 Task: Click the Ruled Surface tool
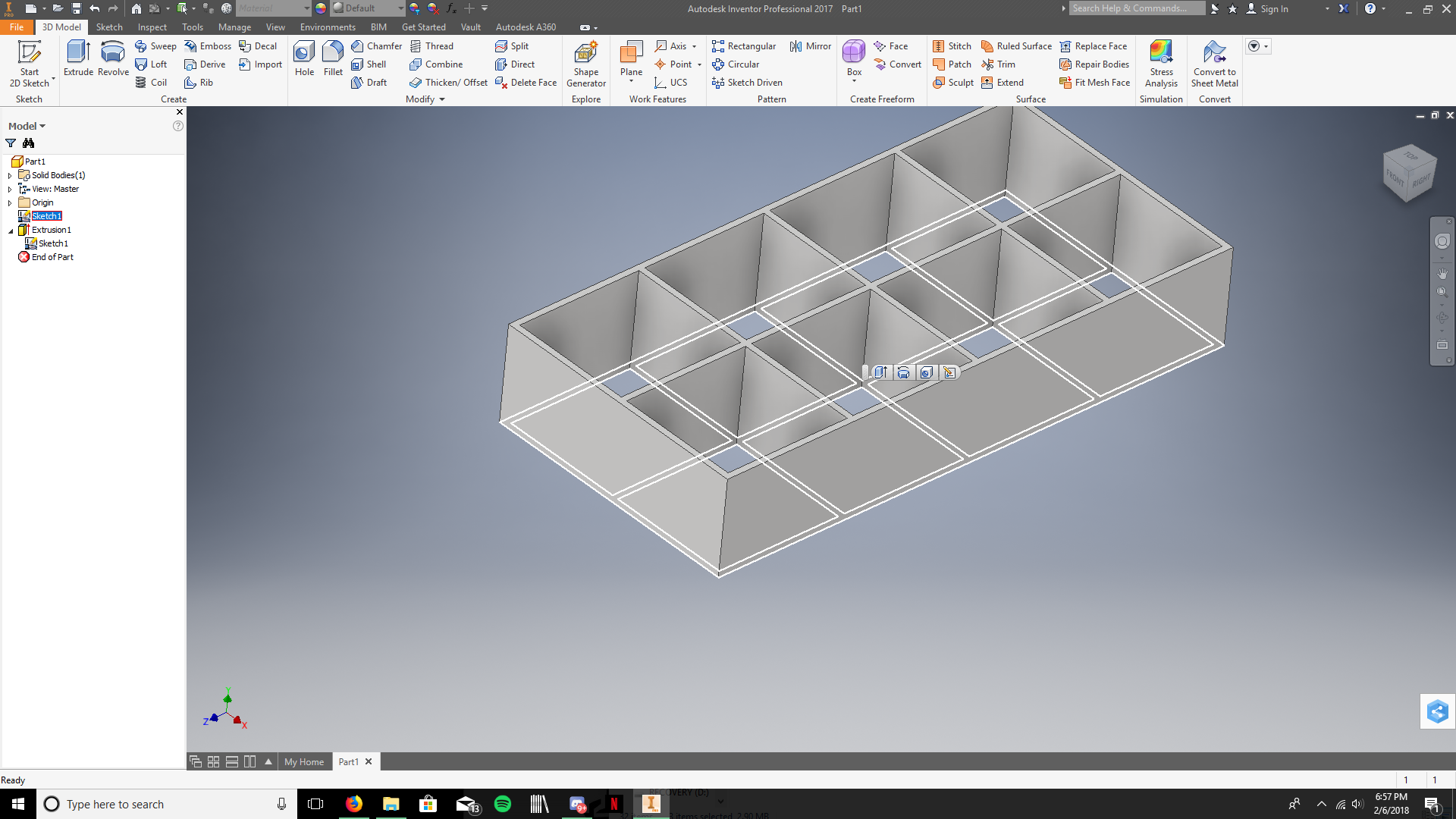1016,46
